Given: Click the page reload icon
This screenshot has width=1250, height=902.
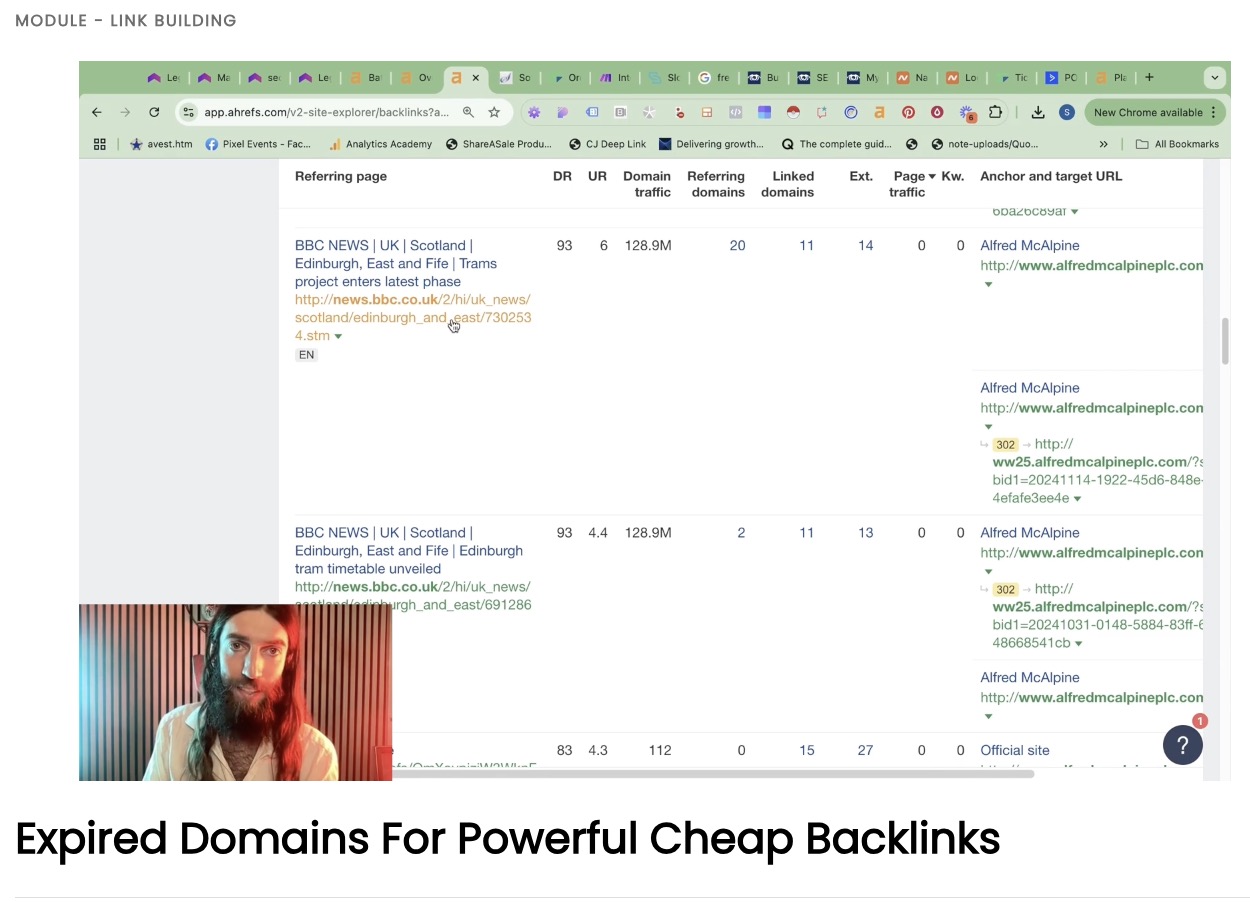Looking at the screenshot, I should (154, 112).
